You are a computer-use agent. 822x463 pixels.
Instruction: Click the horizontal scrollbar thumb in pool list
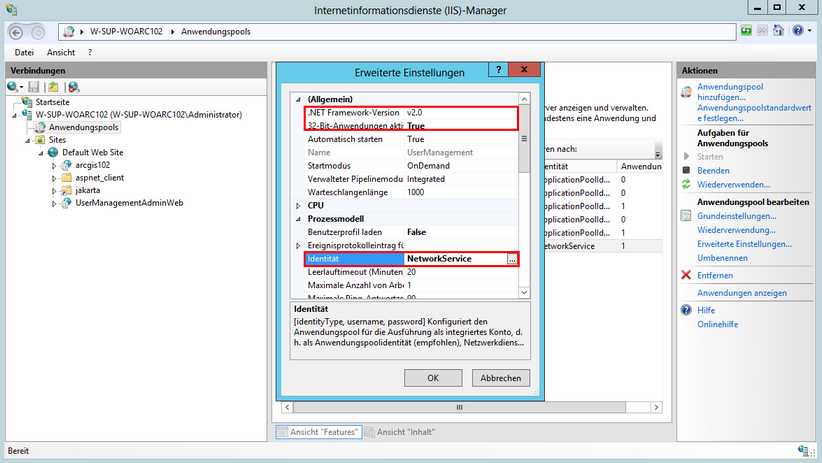pos(459,407)
